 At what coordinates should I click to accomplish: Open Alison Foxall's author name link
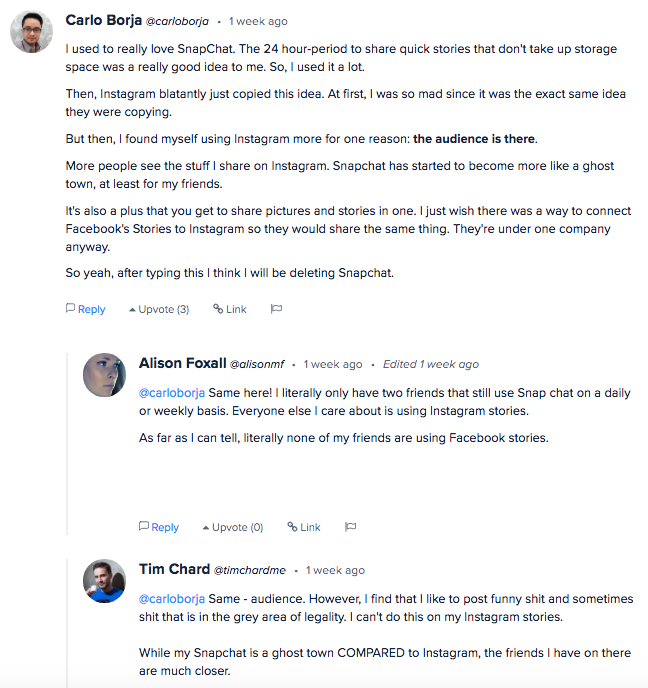(182, 363)
